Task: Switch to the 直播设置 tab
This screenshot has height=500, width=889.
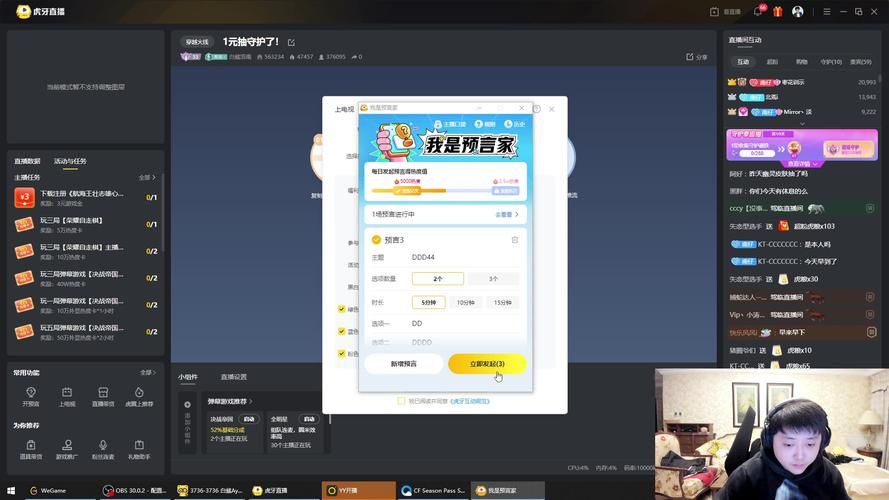Action: point(233,377)
